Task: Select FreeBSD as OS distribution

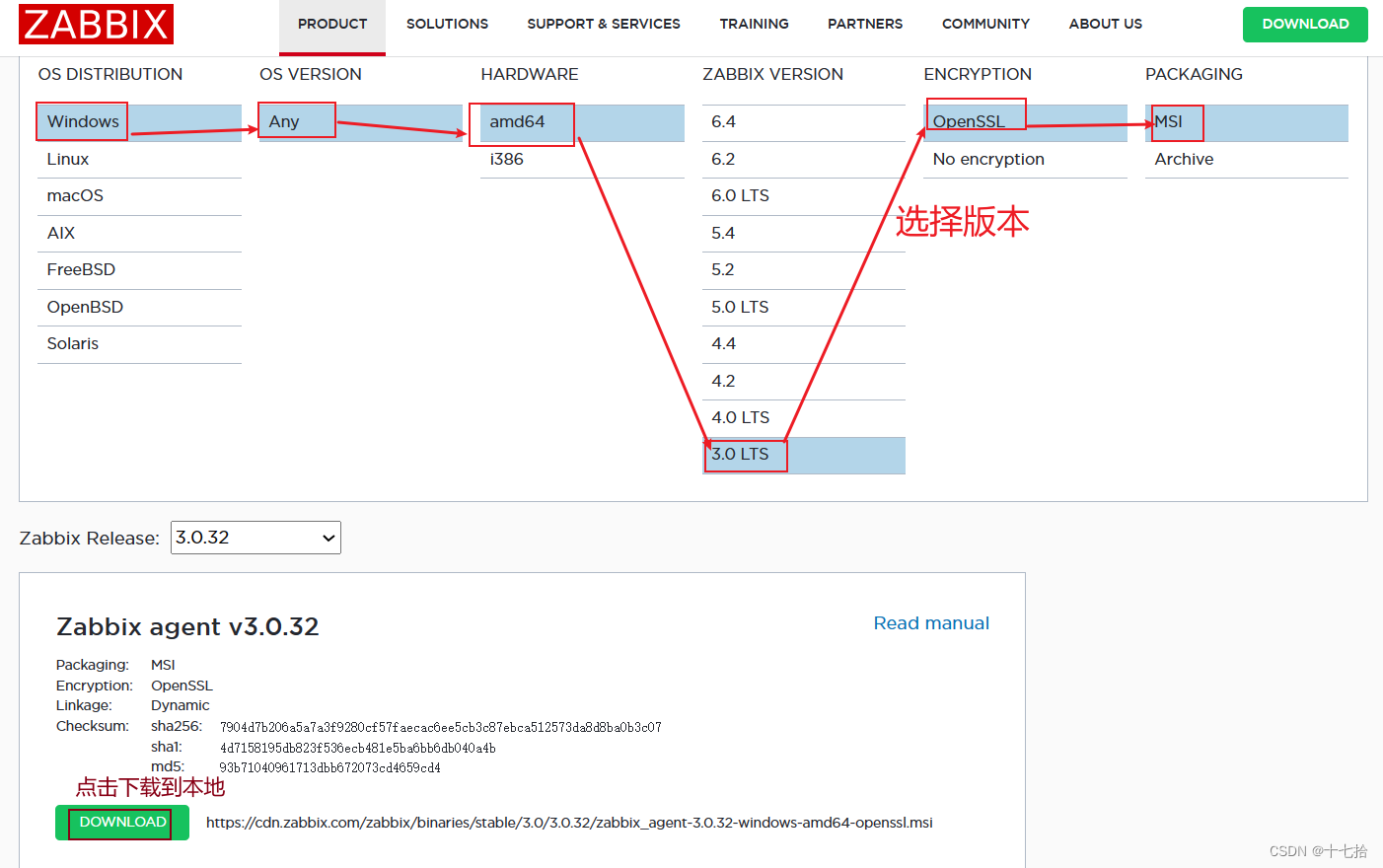Action: click(139, 270)
